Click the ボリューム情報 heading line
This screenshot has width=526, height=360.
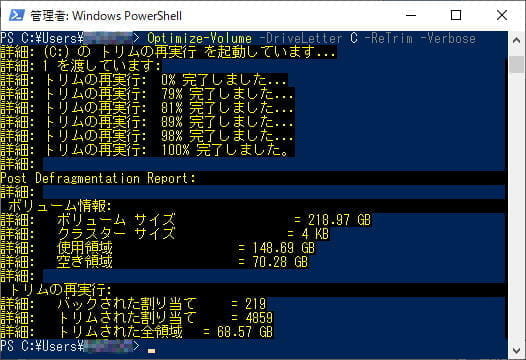click(60, 206)
